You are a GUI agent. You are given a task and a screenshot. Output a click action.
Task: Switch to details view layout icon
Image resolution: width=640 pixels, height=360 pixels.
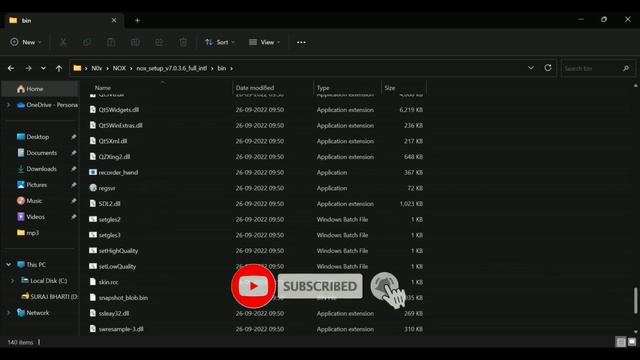coord(621,342)
